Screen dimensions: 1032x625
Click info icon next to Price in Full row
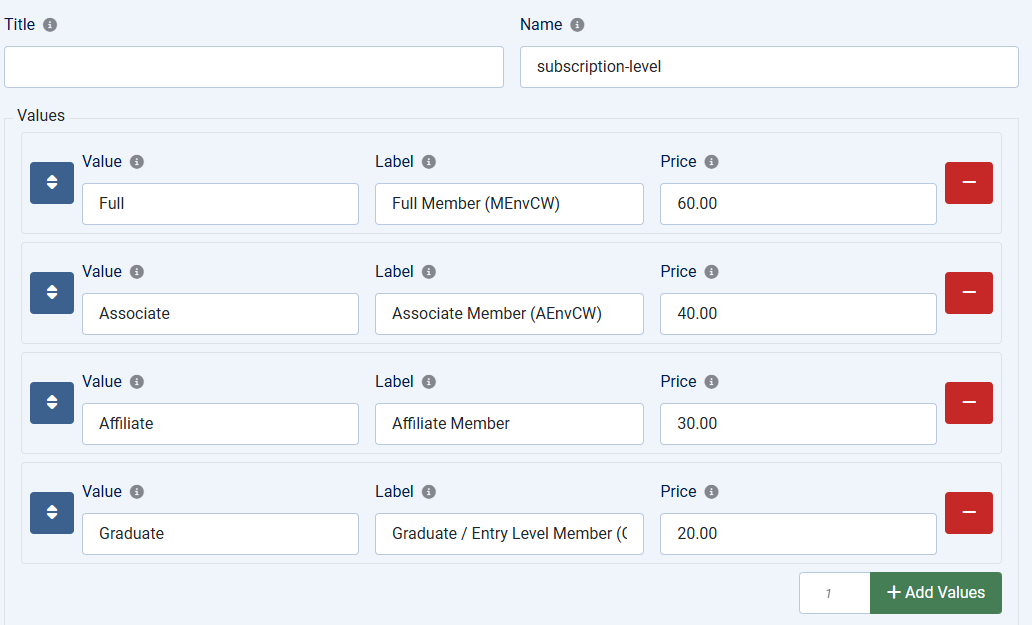coord(712,162)
